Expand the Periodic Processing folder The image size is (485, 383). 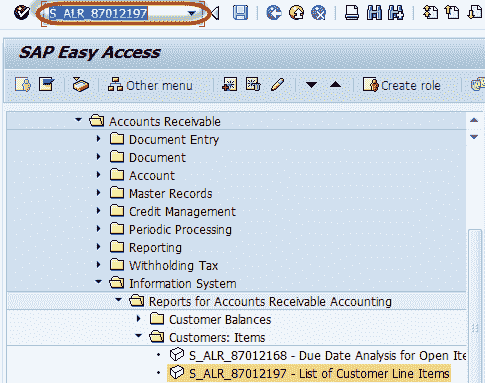click(99, 228)
